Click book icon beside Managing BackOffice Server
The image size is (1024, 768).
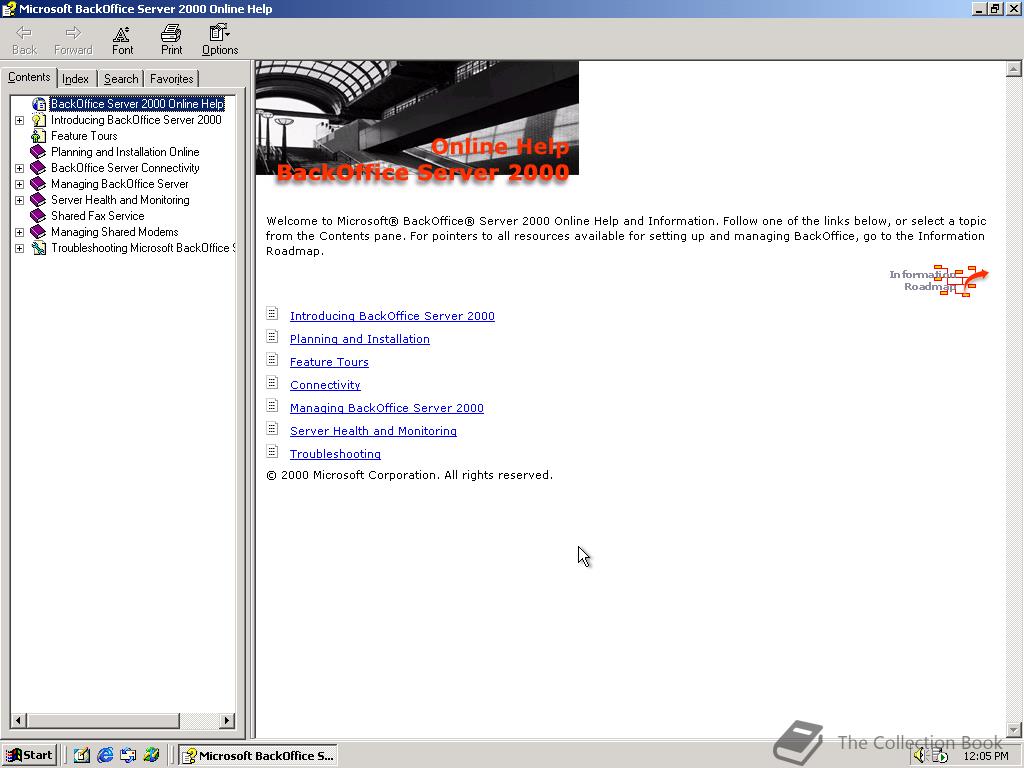39,184
